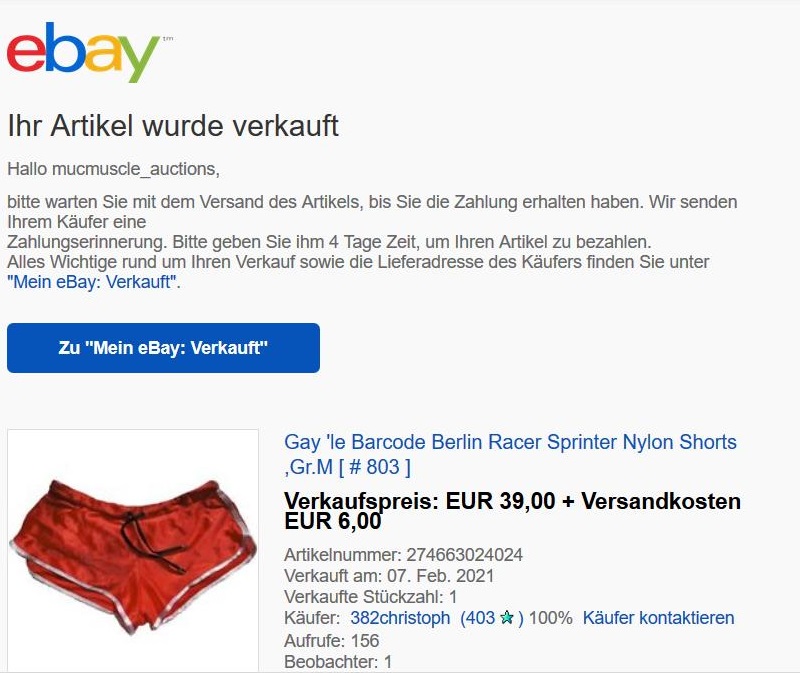Click the Verkaufte Stückzahl: 1 line
The image size is (800, 673).
371,597
